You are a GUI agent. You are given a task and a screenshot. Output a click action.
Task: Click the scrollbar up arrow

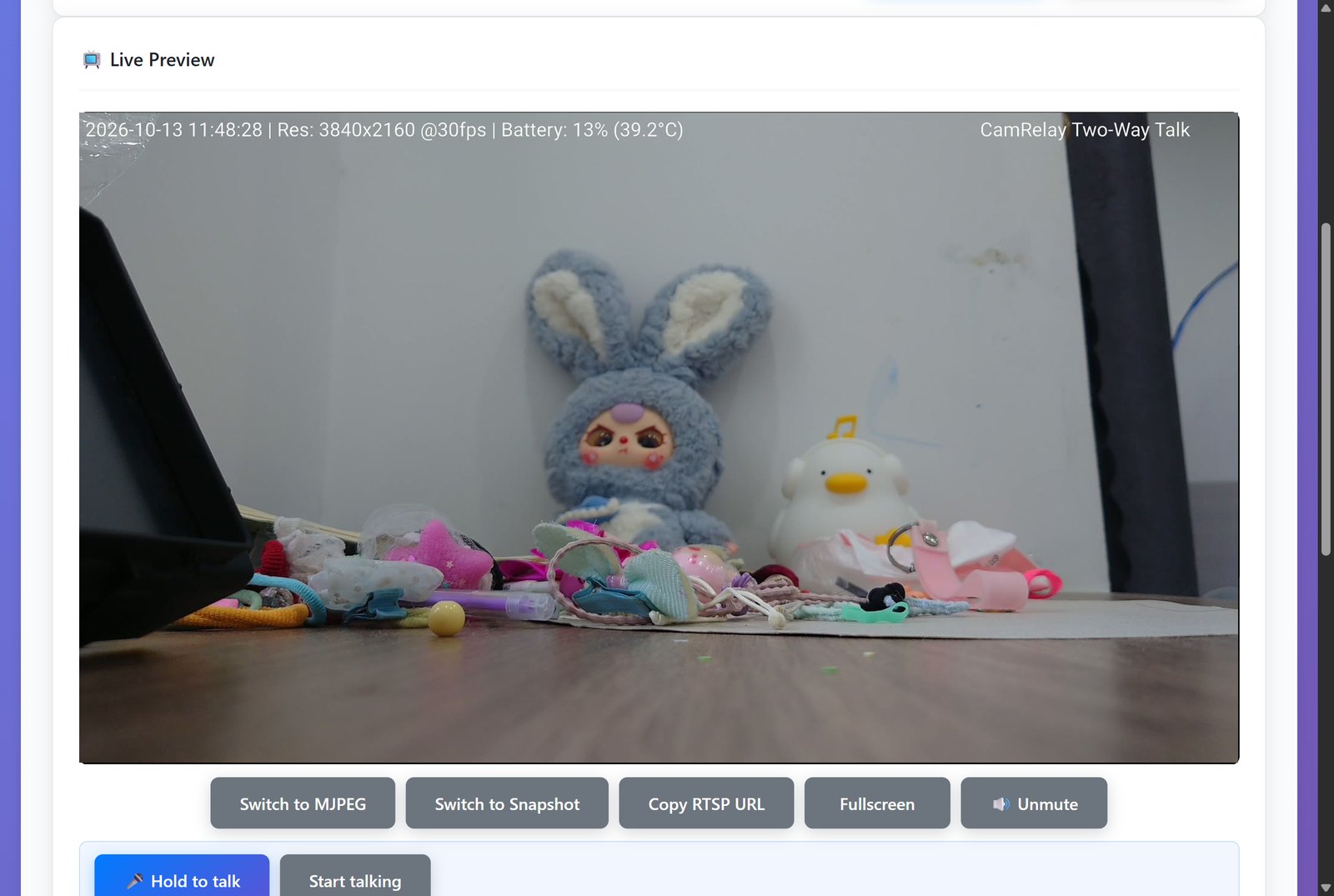coord(1326,8)
